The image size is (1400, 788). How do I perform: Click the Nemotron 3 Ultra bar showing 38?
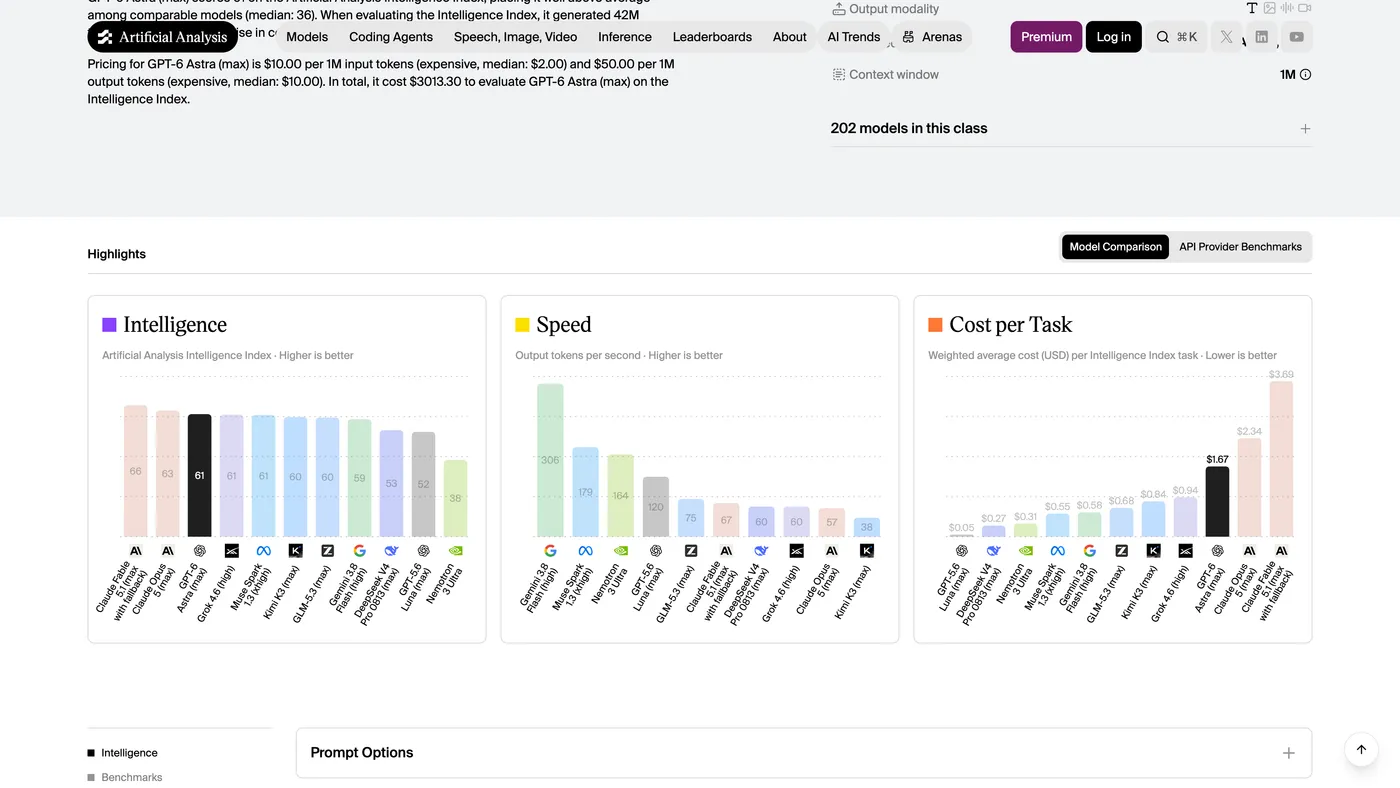[x=456, y=499]
